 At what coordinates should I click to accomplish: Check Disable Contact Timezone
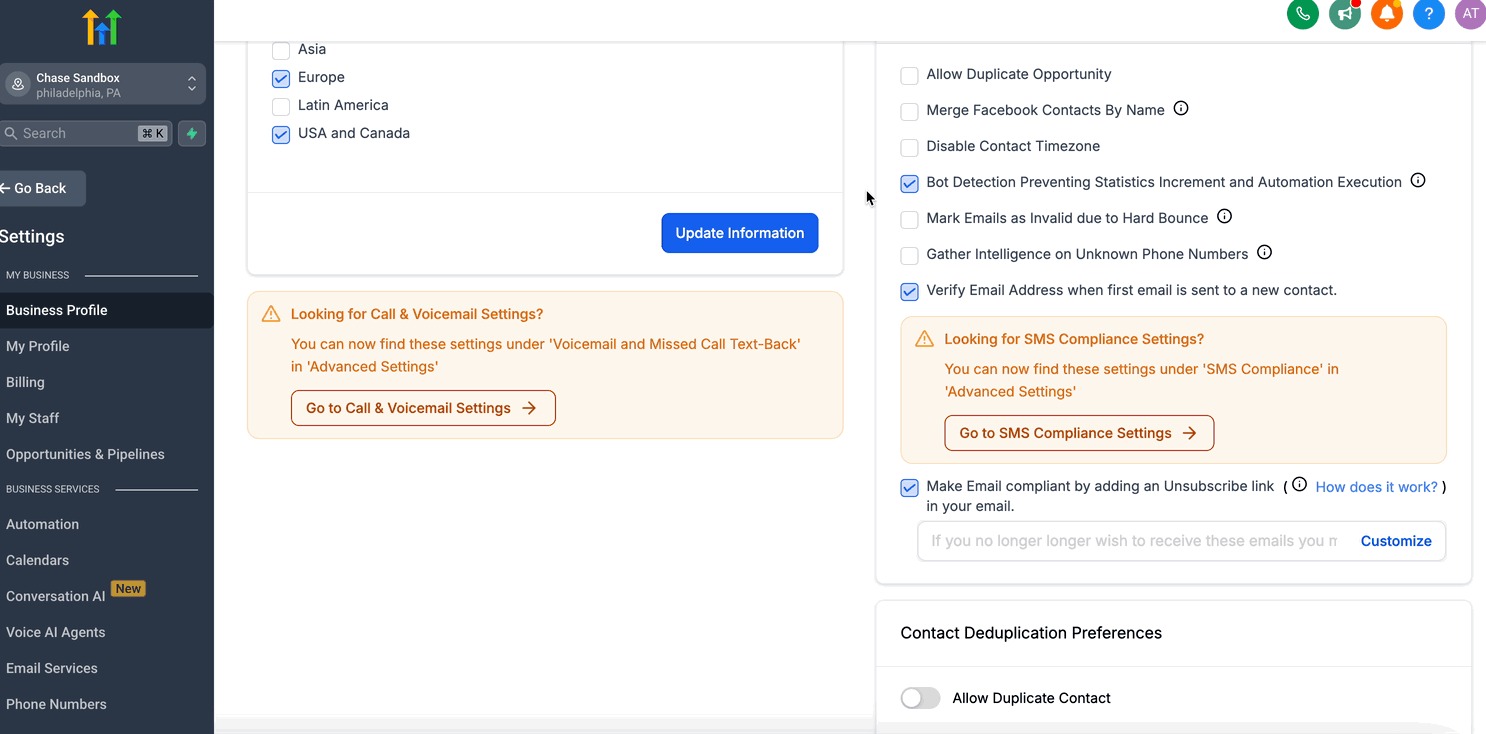click(909, 148)
